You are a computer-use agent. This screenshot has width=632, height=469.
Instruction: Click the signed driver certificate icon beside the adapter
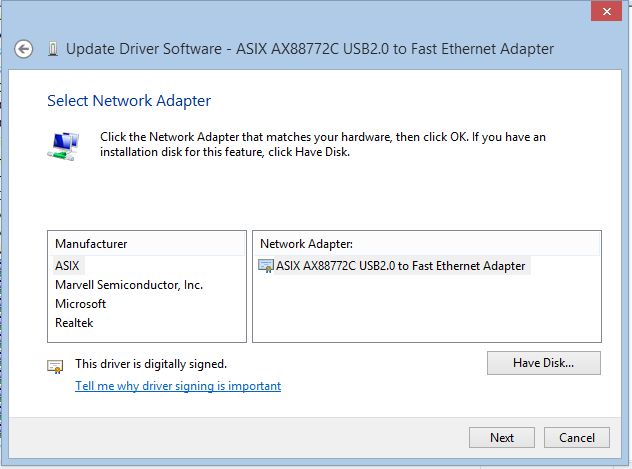click(266, 266)
